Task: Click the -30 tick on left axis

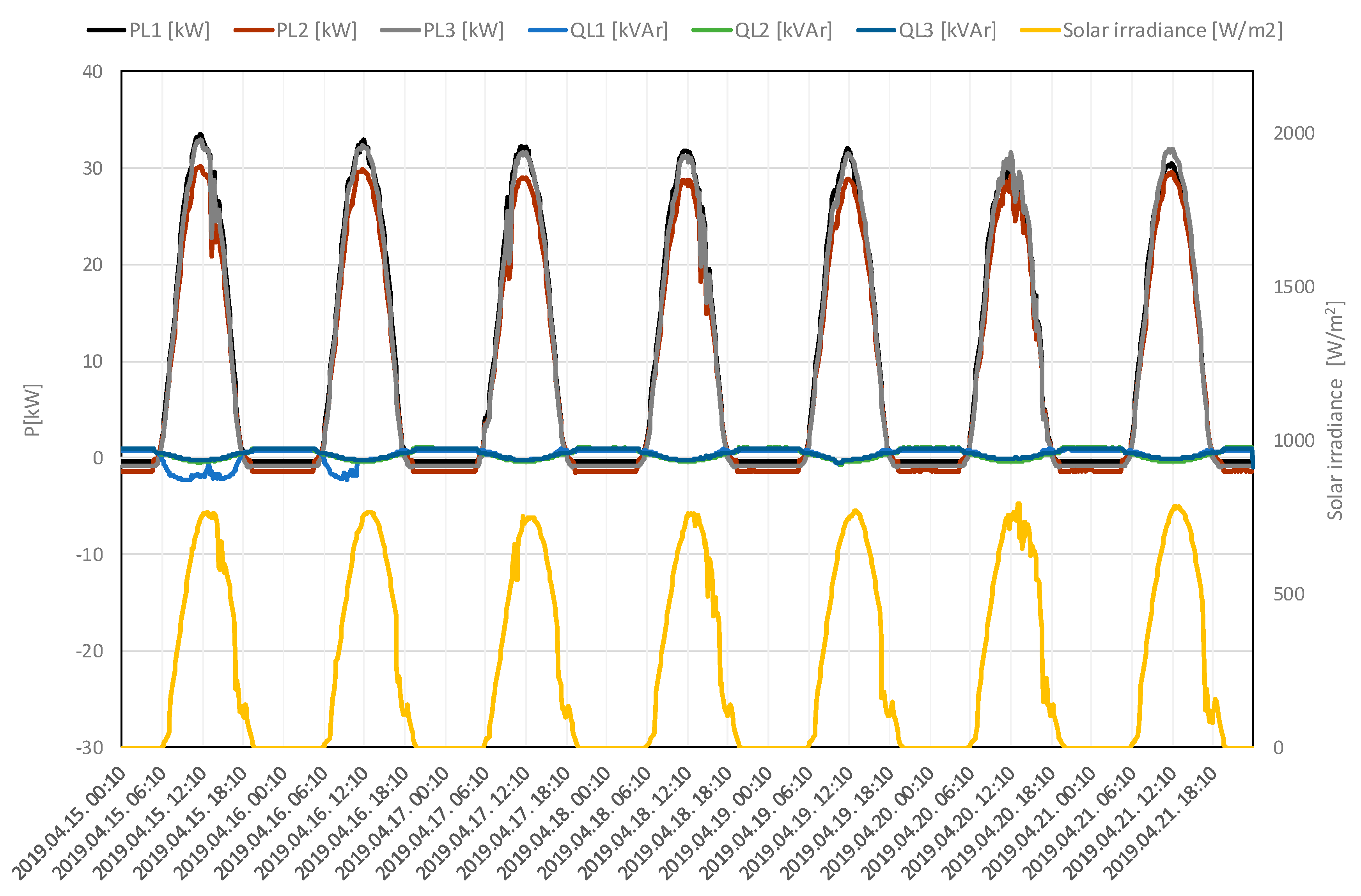Action: [x=90, y=748]
